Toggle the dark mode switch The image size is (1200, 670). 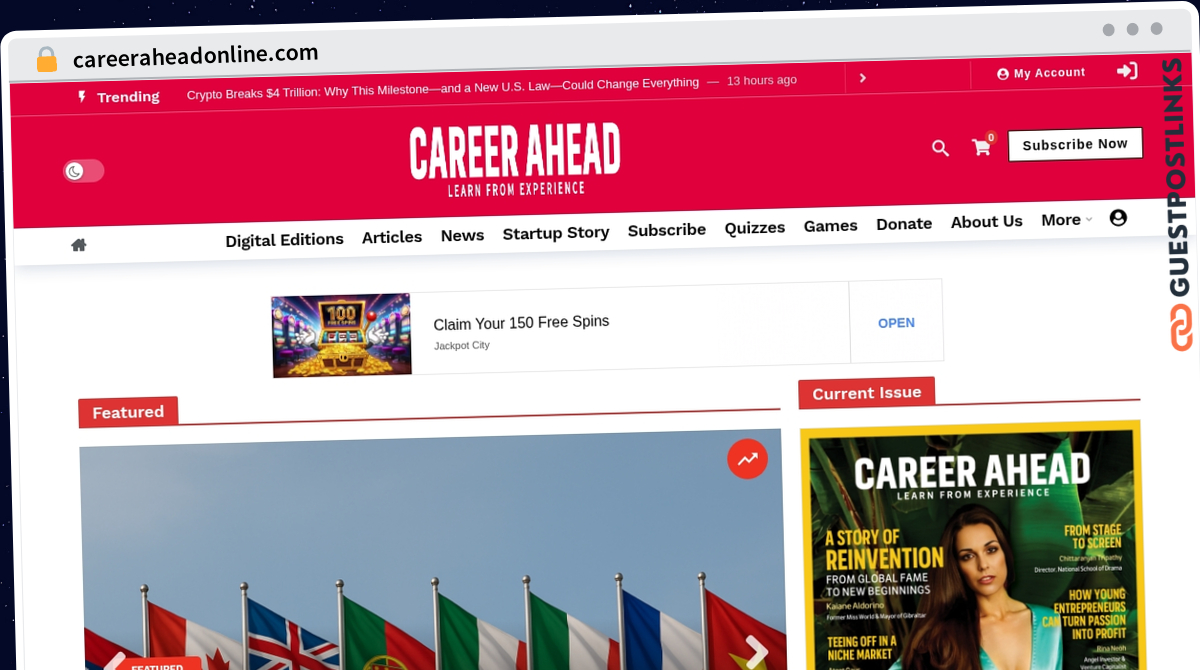tap(84, 171)
